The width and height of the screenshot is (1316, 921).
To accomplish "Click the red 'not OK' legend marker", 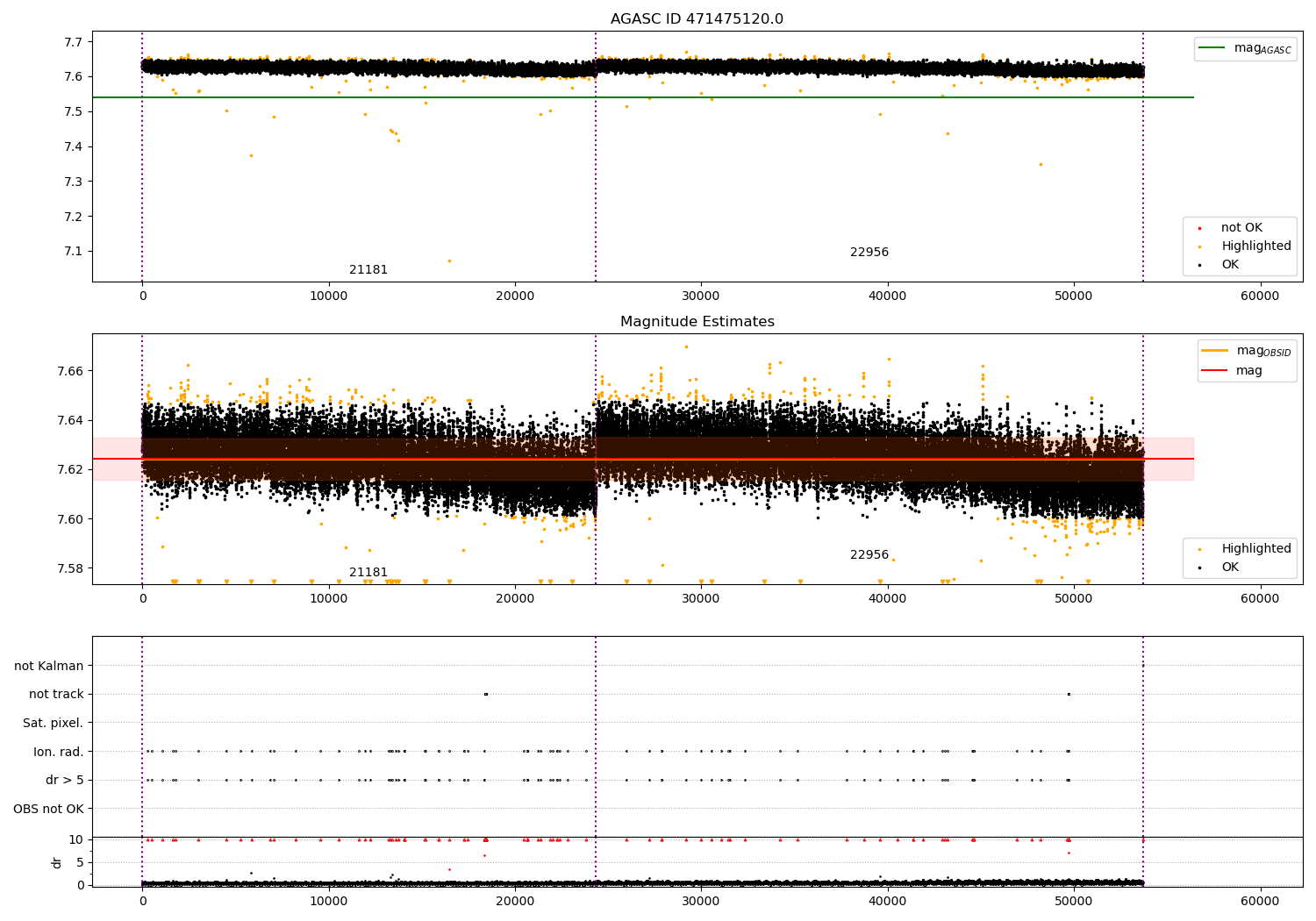I will (x=1199, y=229).
